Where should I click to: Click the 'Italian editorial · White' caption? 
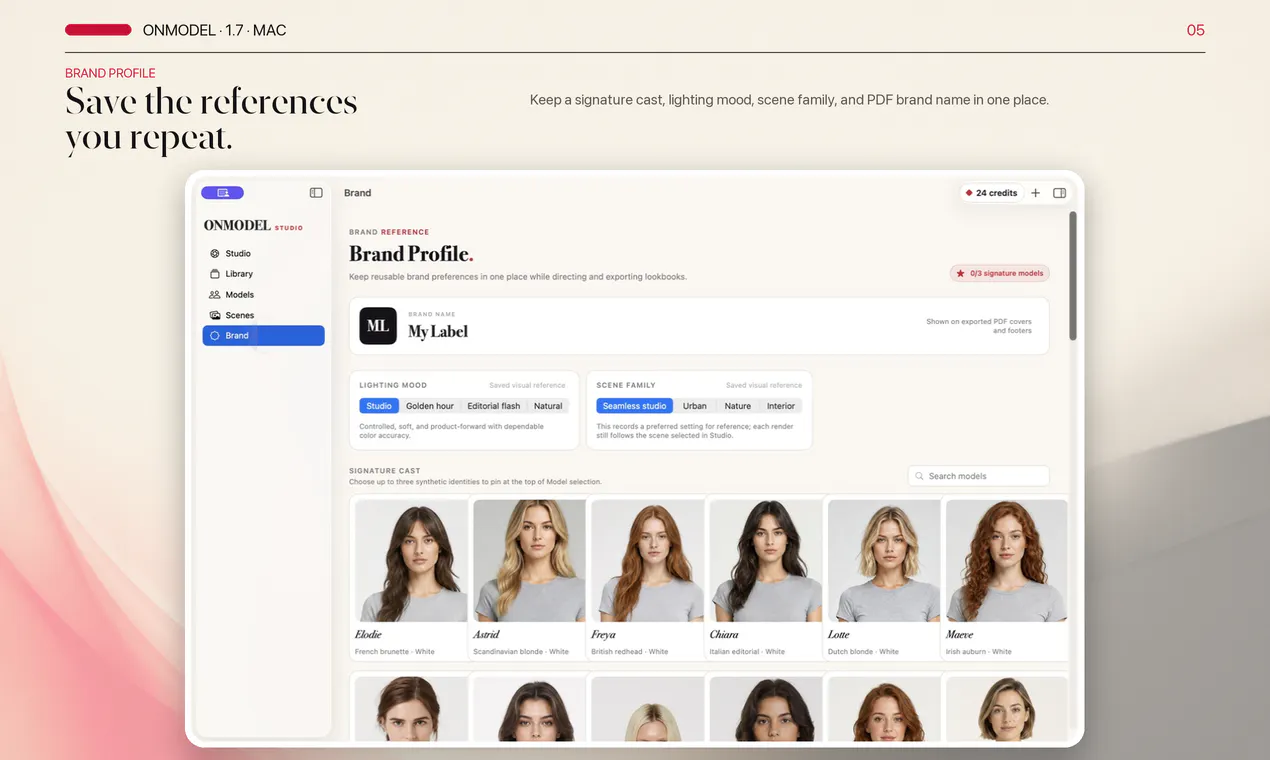747,652
